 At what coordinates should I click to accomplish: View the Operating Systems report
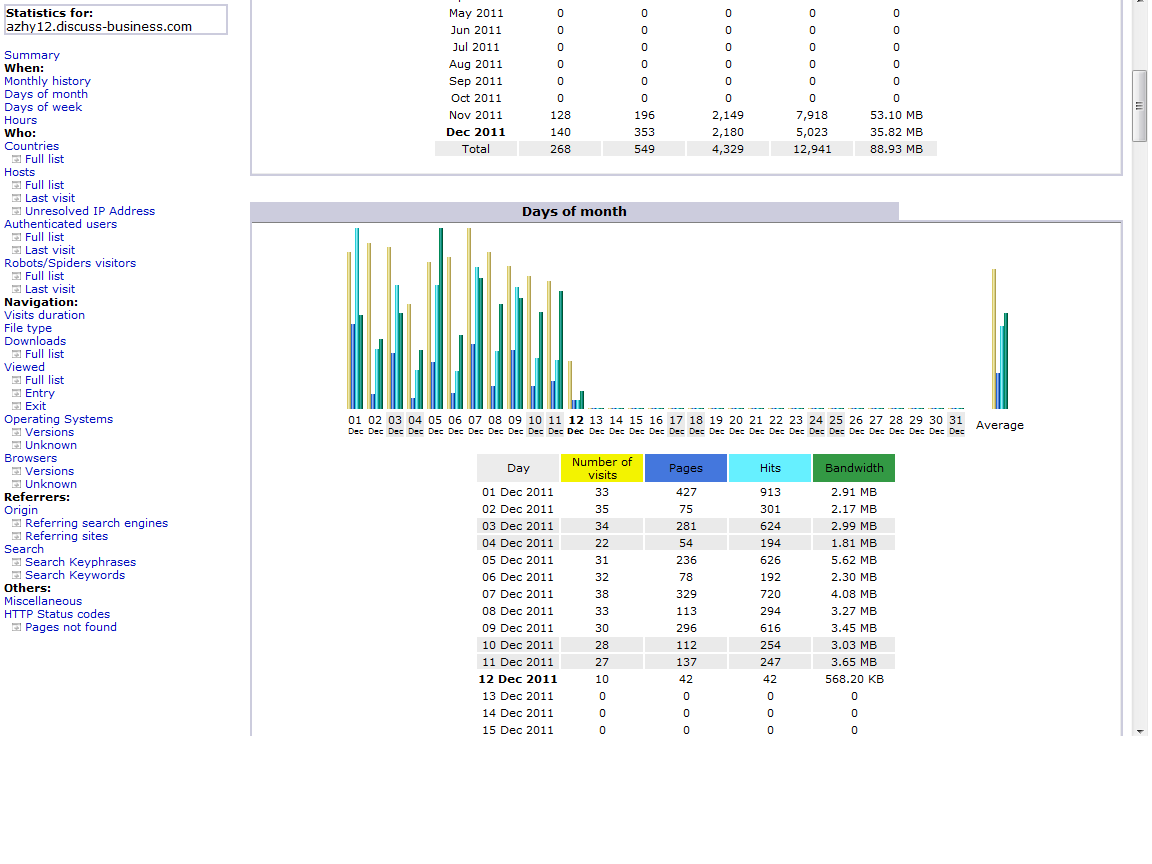point(58,420)
